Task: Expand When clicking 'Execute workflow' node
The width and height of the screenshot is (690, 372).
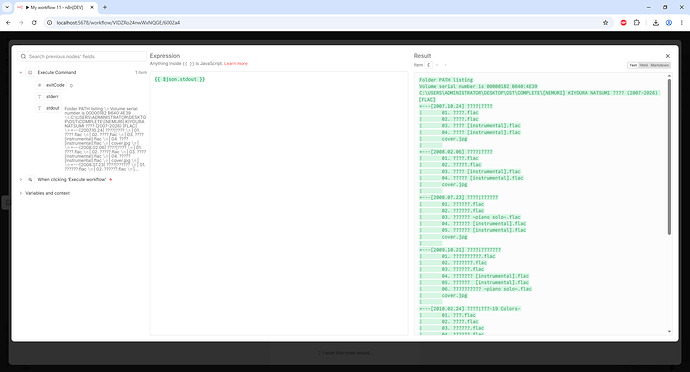Action: [21, 180]
